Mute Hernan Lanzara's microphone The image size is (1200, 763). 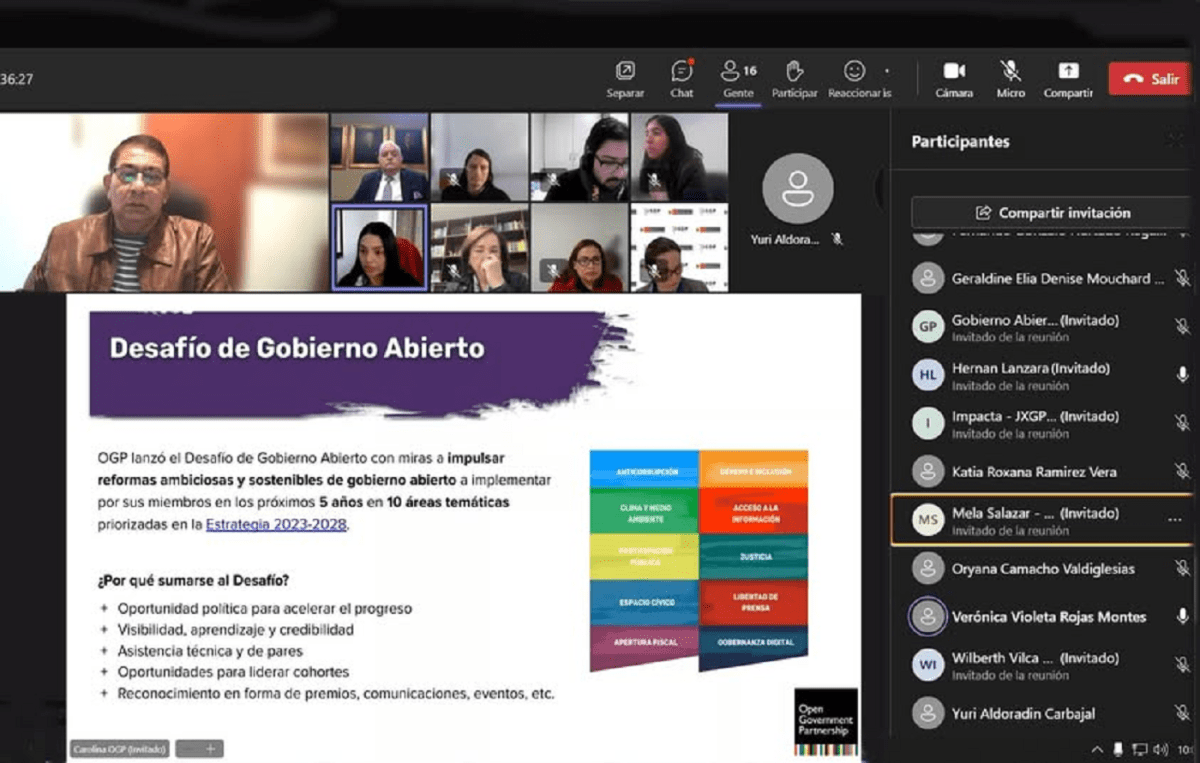[x=1182, y=375]
